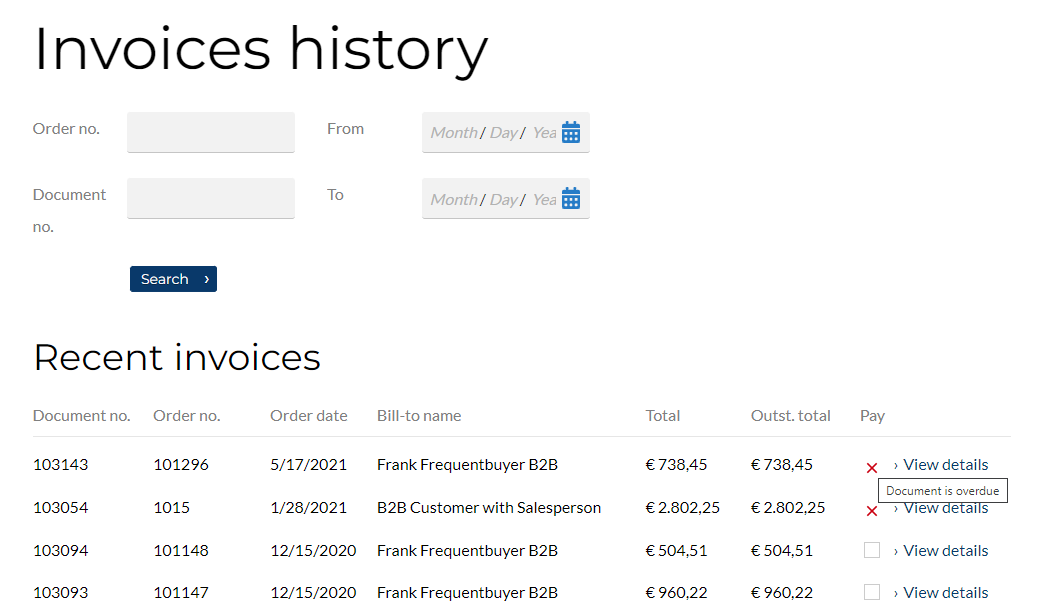Click order date 5/17/2021
This screenshot has height=614, width=1045.
pyautogui.click(x=309, y=465)
